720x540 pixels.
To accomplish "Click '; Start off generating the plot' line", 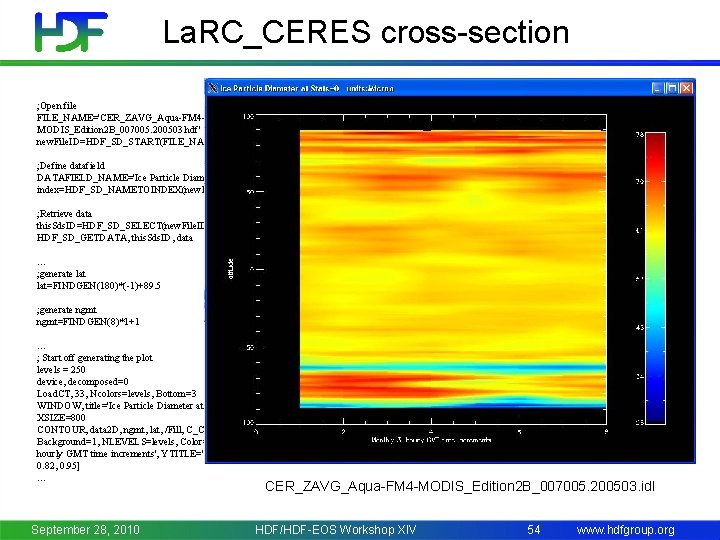I will 95,358.
